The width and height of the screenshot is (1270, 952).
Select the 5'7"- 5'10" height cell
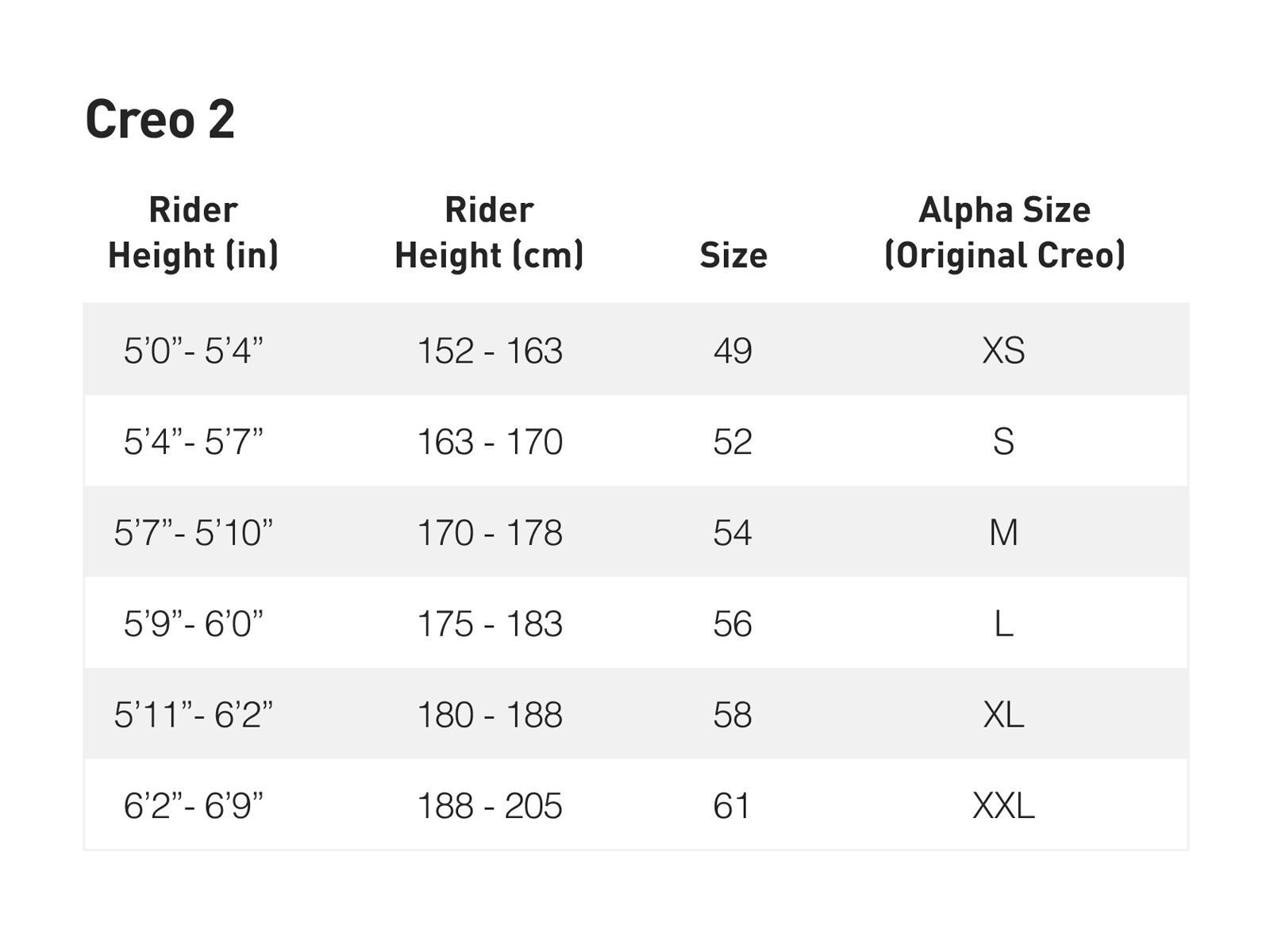click(x=193, y=532)
